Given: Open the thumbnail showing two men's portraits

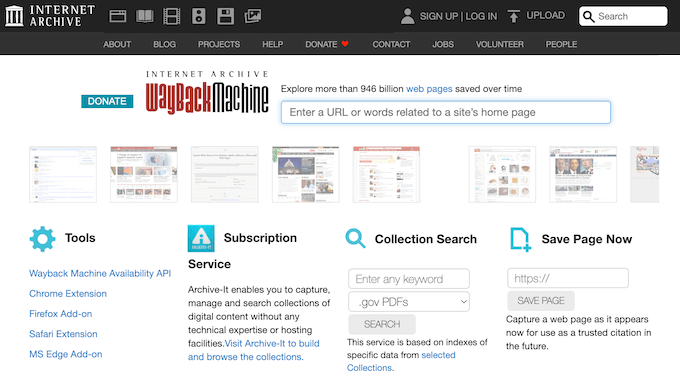Looking at the screenshot, I should 583,174.
